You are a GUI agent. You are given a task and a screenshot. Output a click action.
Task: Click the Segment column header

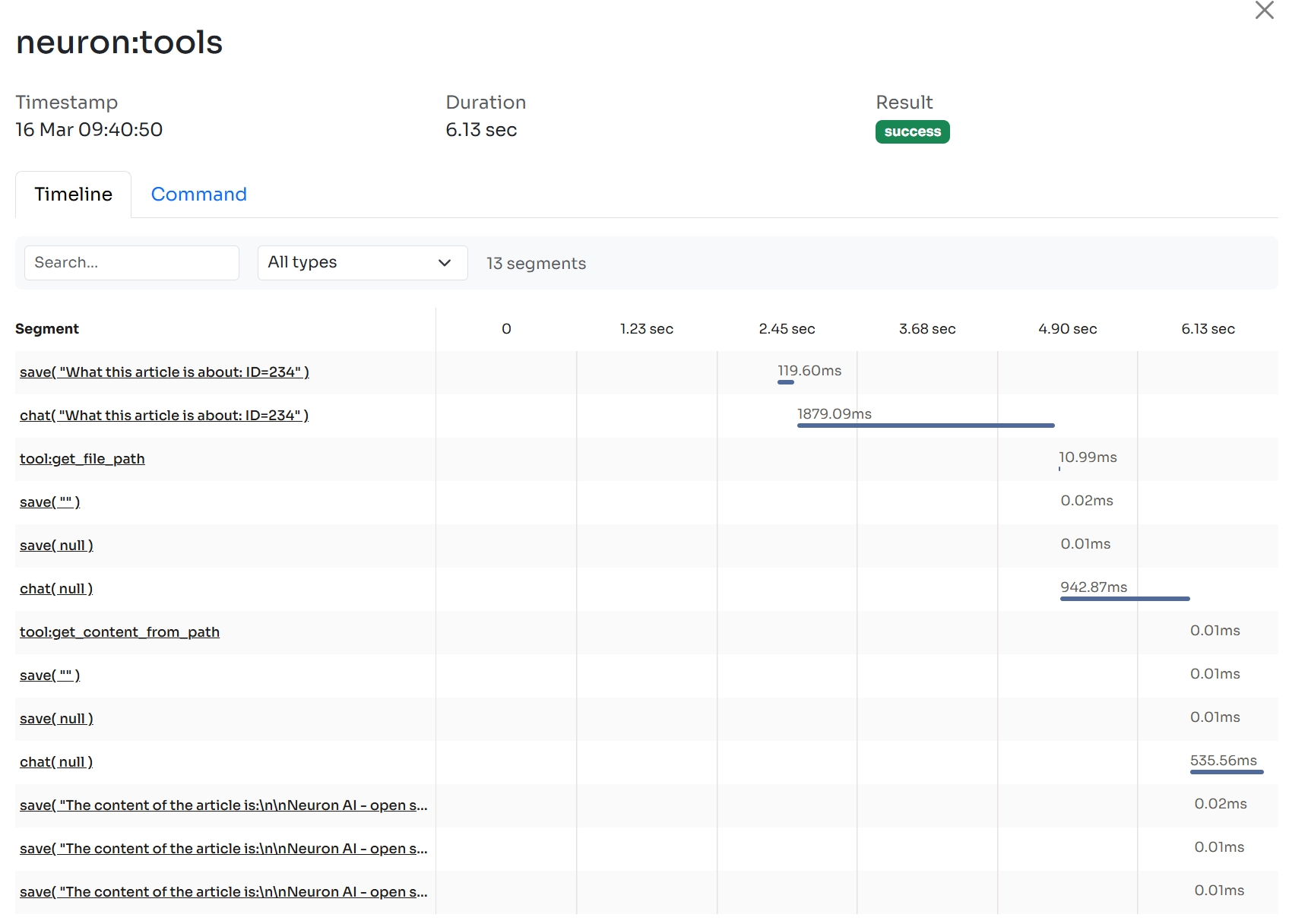click(47, 329)
